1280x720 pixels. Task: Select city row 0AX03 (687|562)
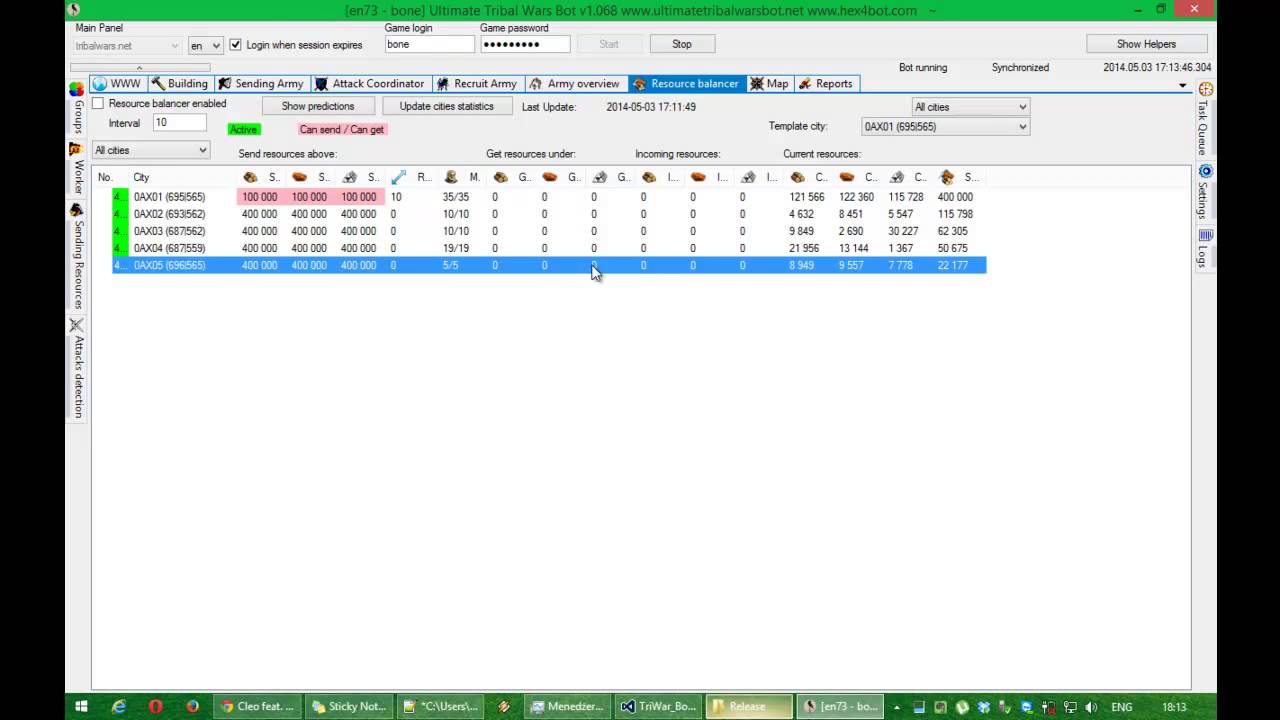click(x=549, y=231)
